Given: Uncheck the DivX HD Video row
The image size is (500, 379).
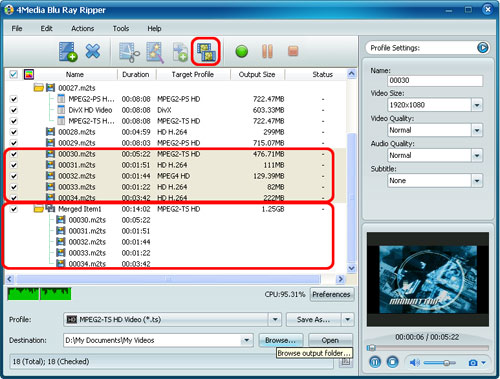Looking at the screenshot, I should coord(14,110).
